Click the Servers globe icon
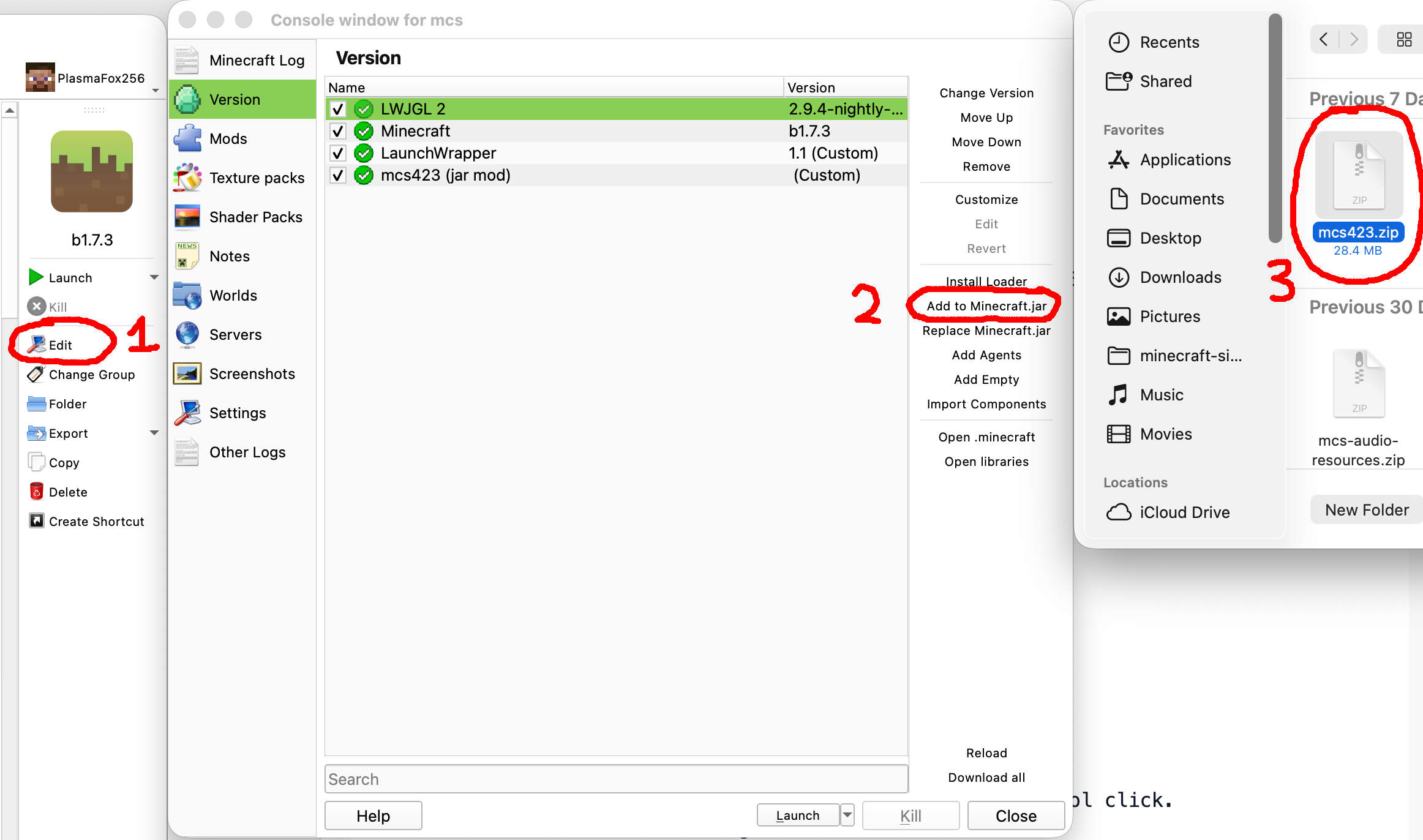The width and height of the screenshot is (1423, 840). pyautogui.click(x=187, y=334)
